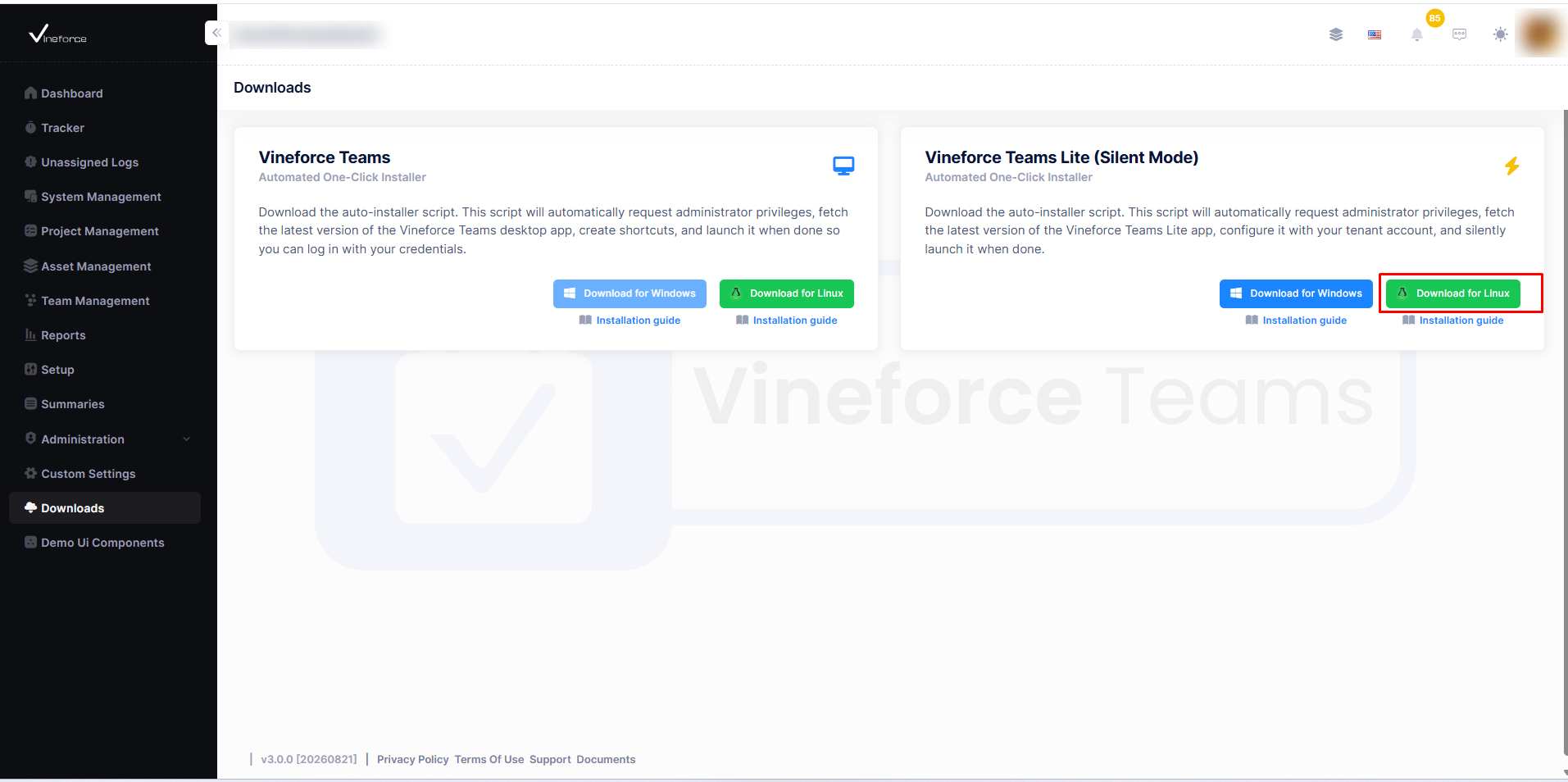Click the Administration menu item
The height and width of the screenshot is (782, 1568).
point(105,439)
